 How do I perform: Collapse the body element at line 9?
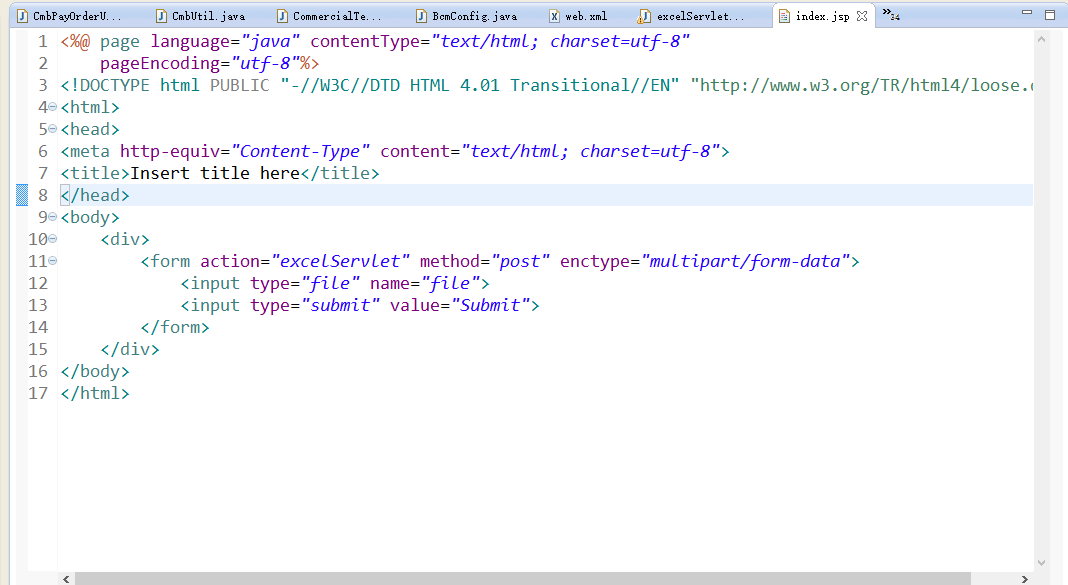coord(52,217)
